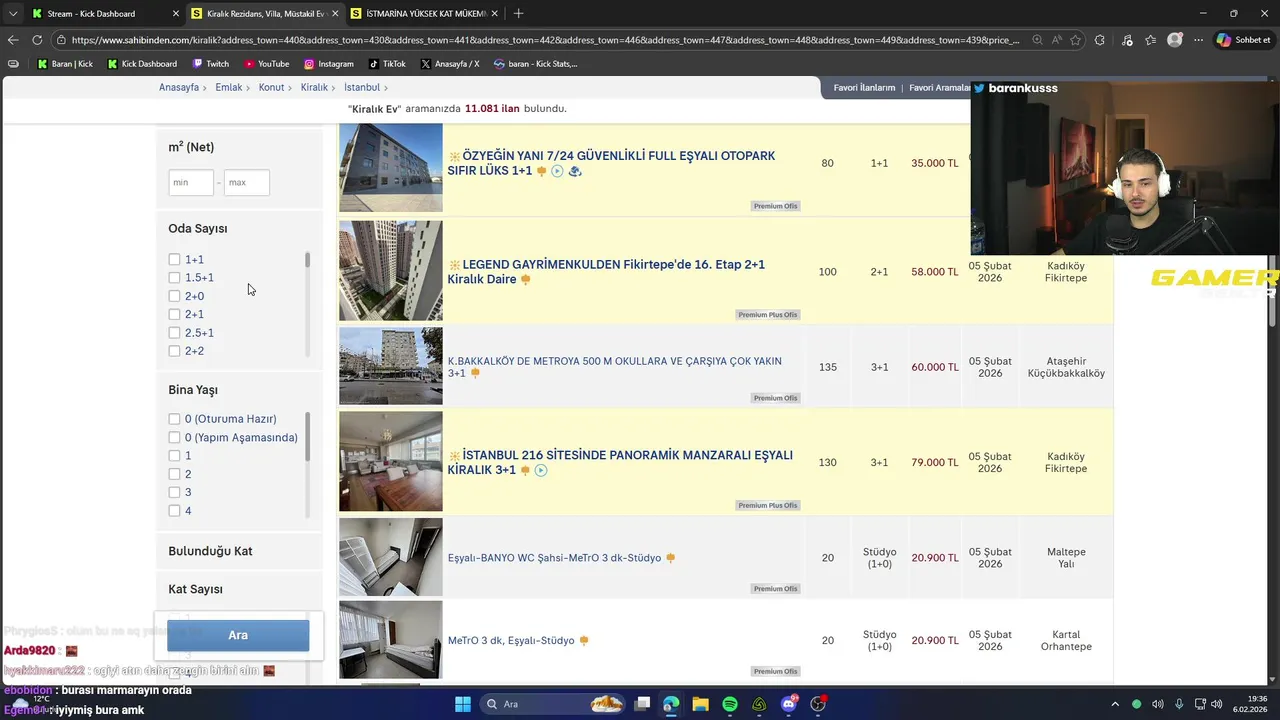Tick the '0 (Oturuma Hazır)' building age box

tap(174, 419)
